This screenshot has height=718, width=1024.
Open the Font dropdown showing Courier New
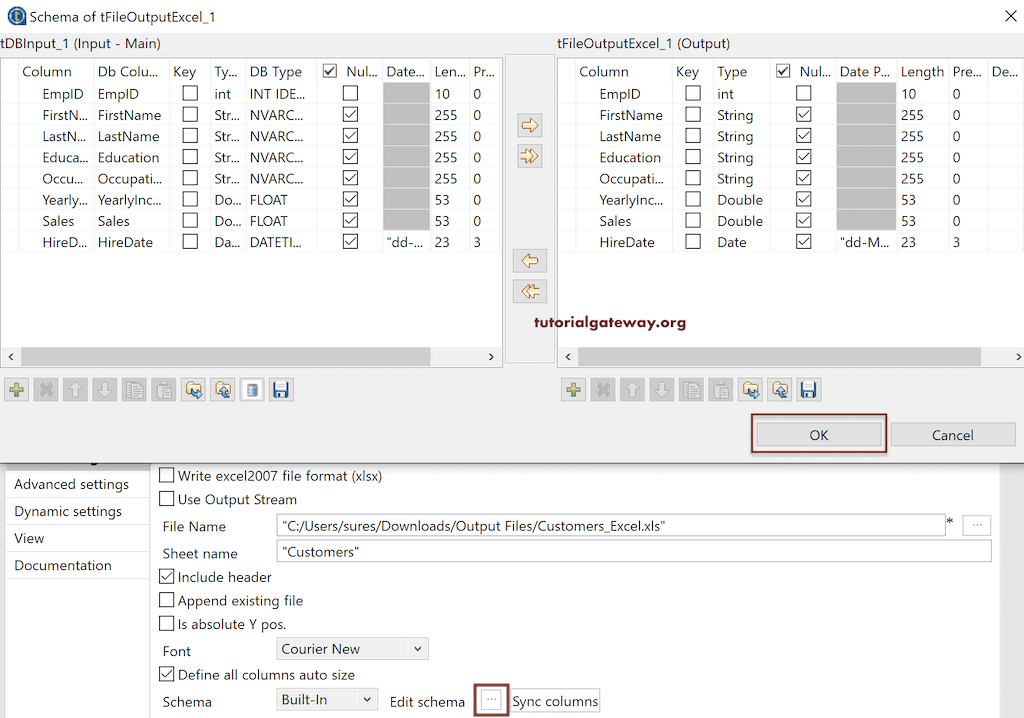(352, 649)
